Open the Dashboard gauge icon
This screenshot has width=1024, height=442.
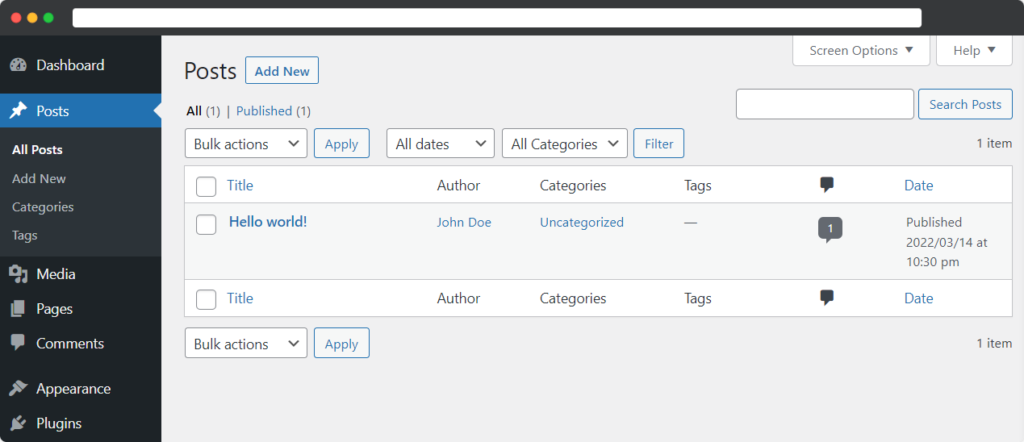pyautogui.click(x=18, y=65)
